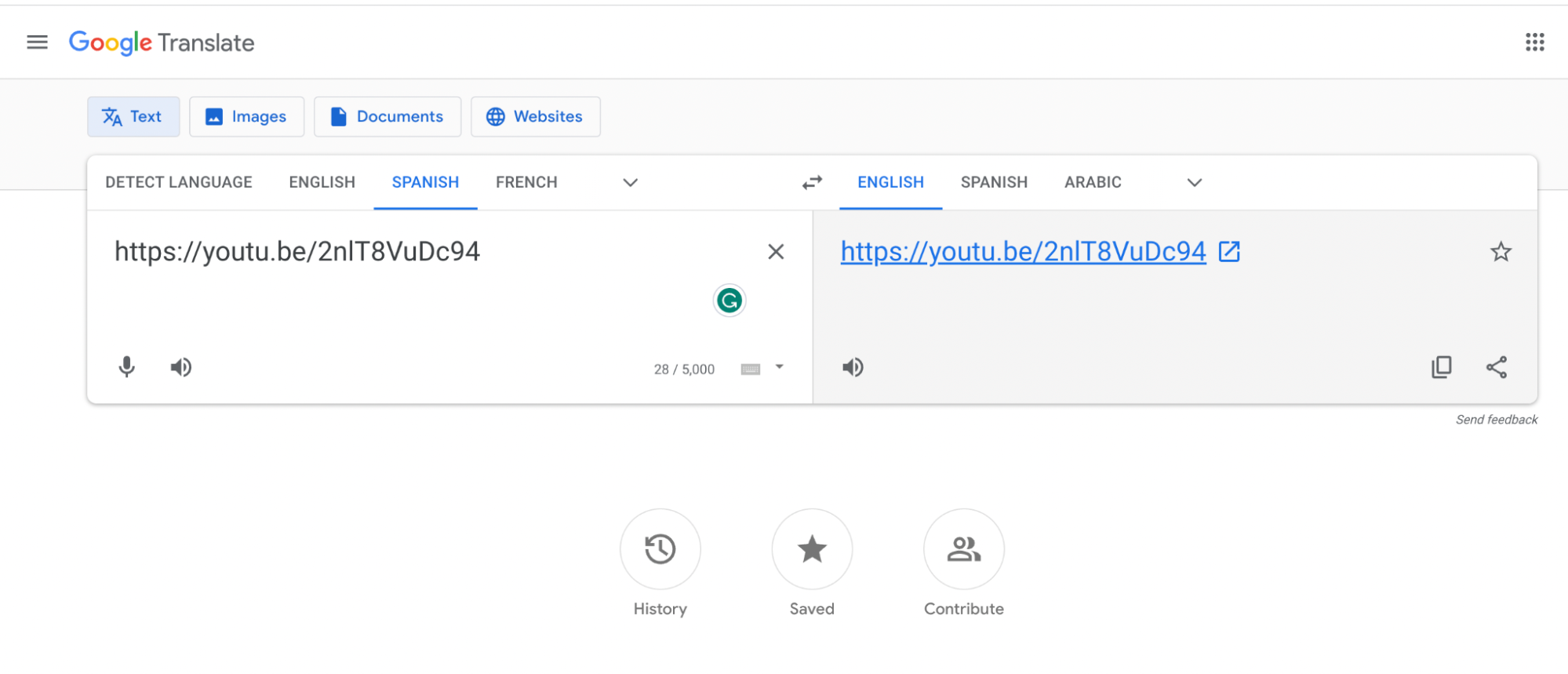
Task: Set source language to Spanish
Action: 425,182
